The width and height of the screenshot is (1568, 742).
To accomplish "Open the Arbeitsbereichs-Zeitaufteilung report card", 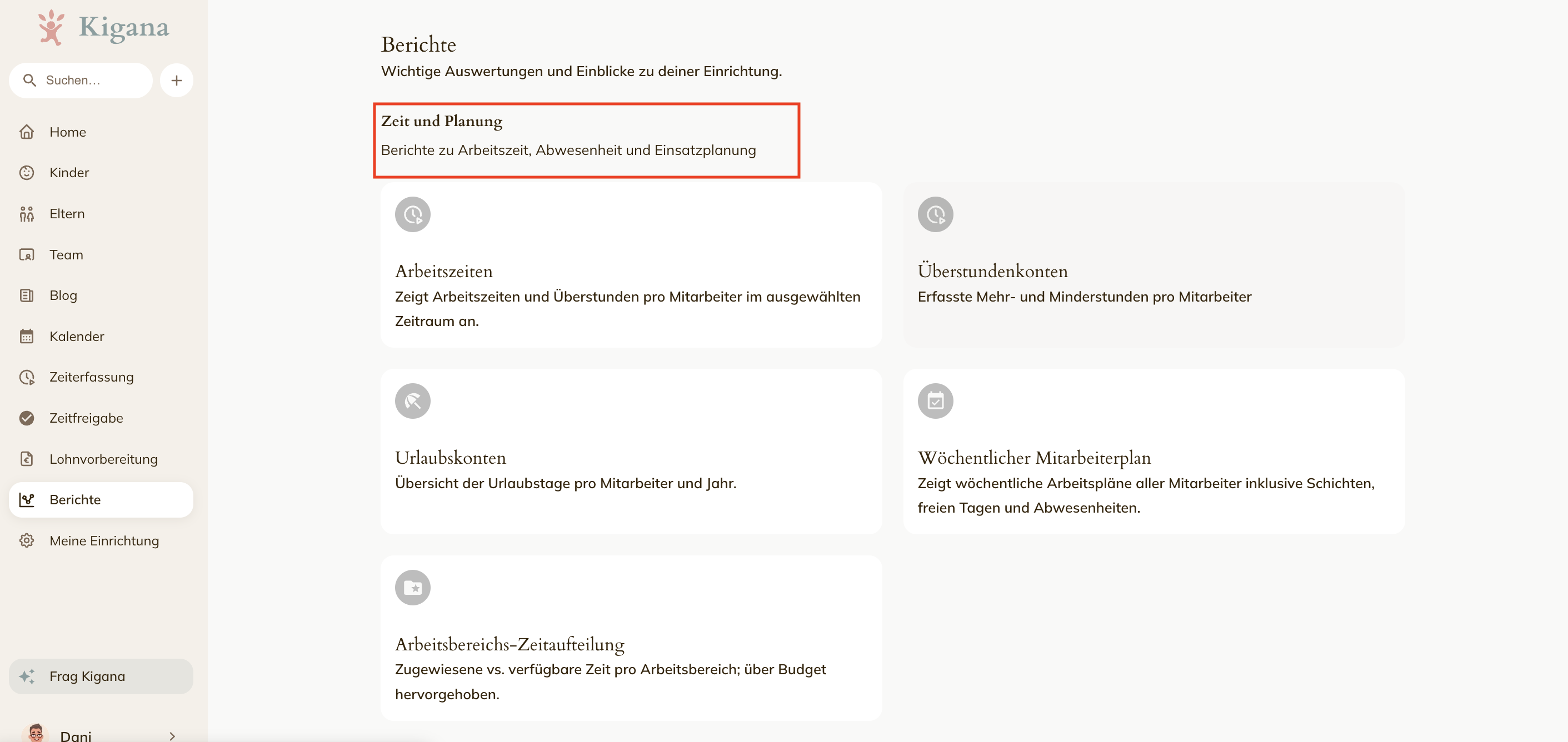I will pyautogui.click(x=631, y=638).
